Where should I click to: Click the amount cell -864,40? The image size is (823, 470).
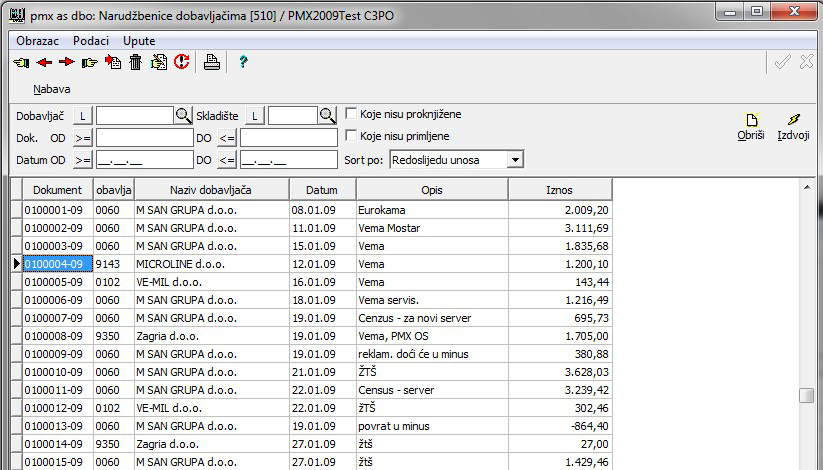560,426
